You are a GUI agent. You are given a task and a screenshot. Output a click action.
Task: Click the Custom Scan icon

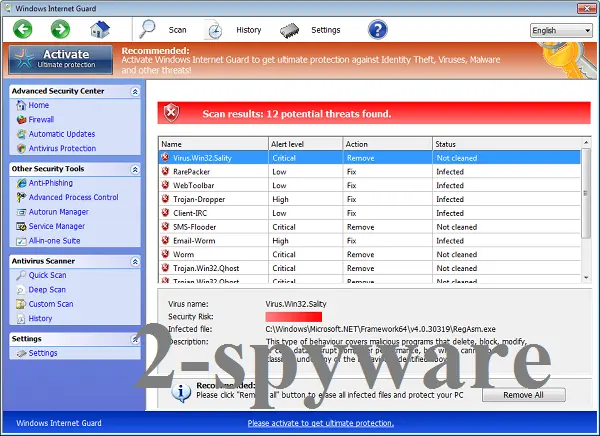point(21,304)
